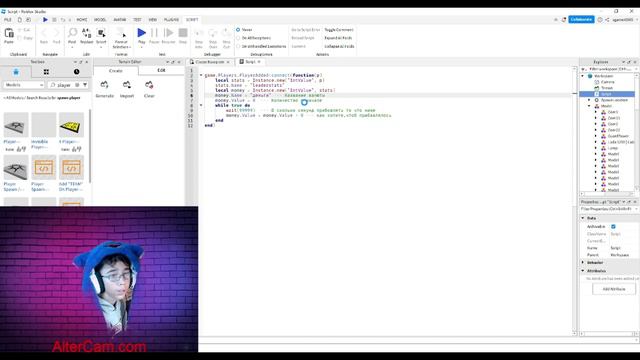Select On Unhandled Exceptions radio option
The width and height of the screenshot is (640, 360).
238,47
